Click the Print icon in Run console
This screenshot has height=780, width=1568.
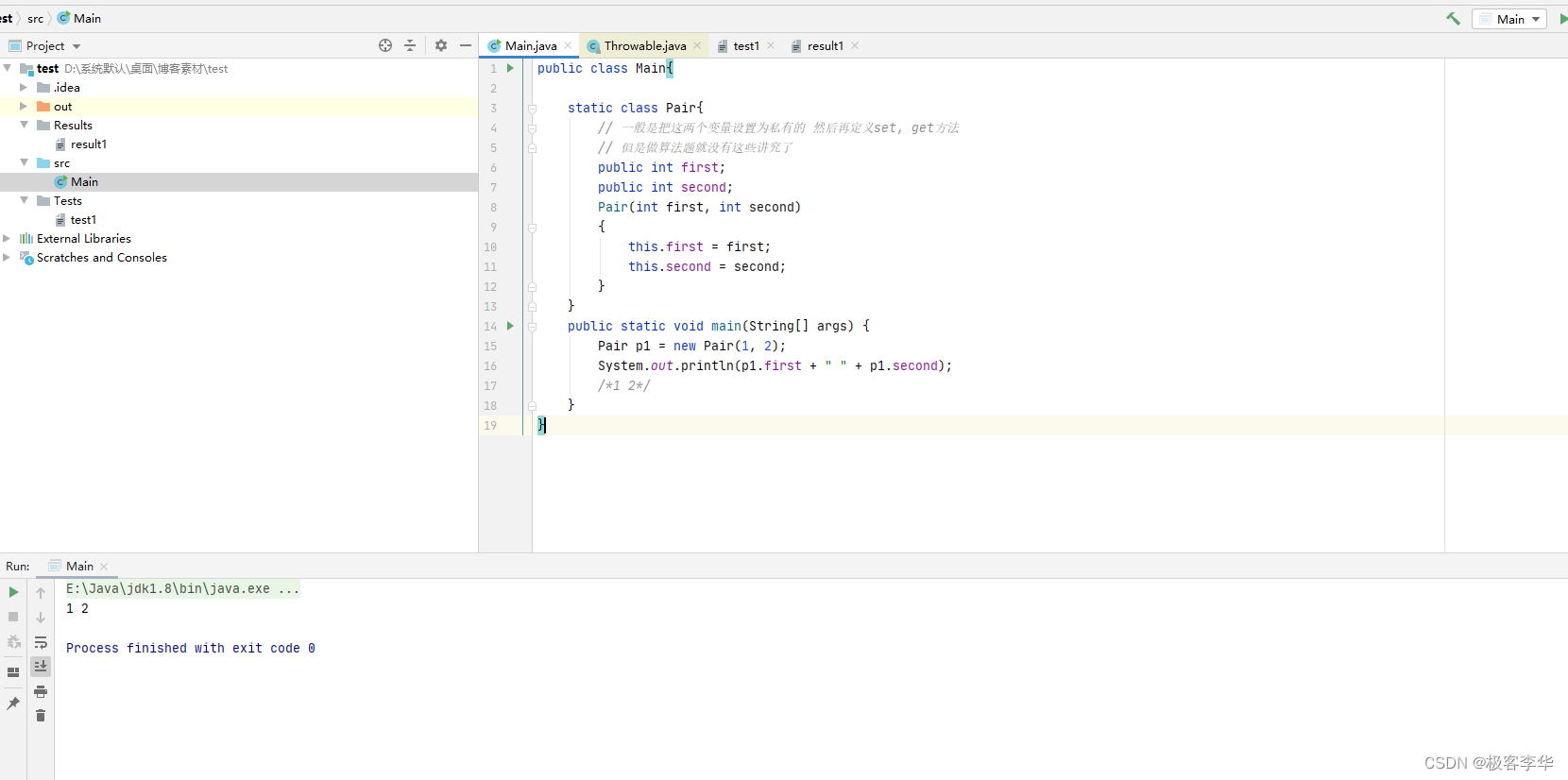(41, 691)
